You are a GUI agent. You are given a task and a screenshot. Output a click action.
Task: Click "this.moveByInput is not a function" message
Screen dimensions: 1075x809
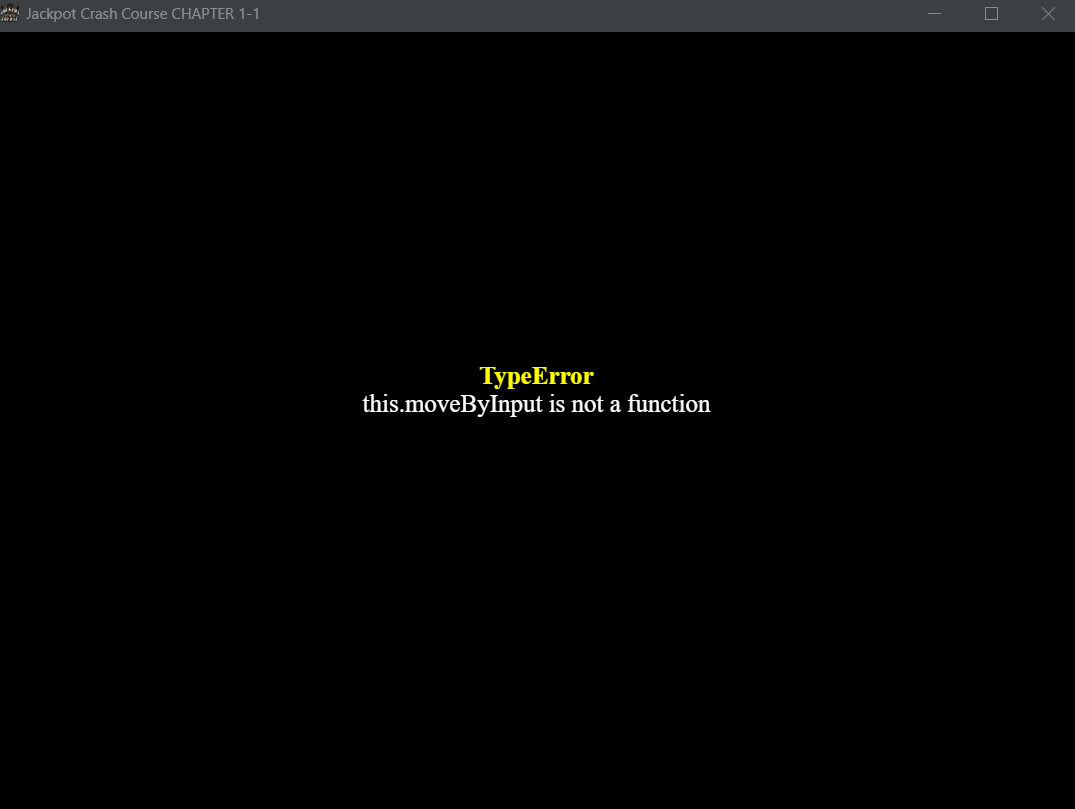pyautogui.click(x=536, y=404)
